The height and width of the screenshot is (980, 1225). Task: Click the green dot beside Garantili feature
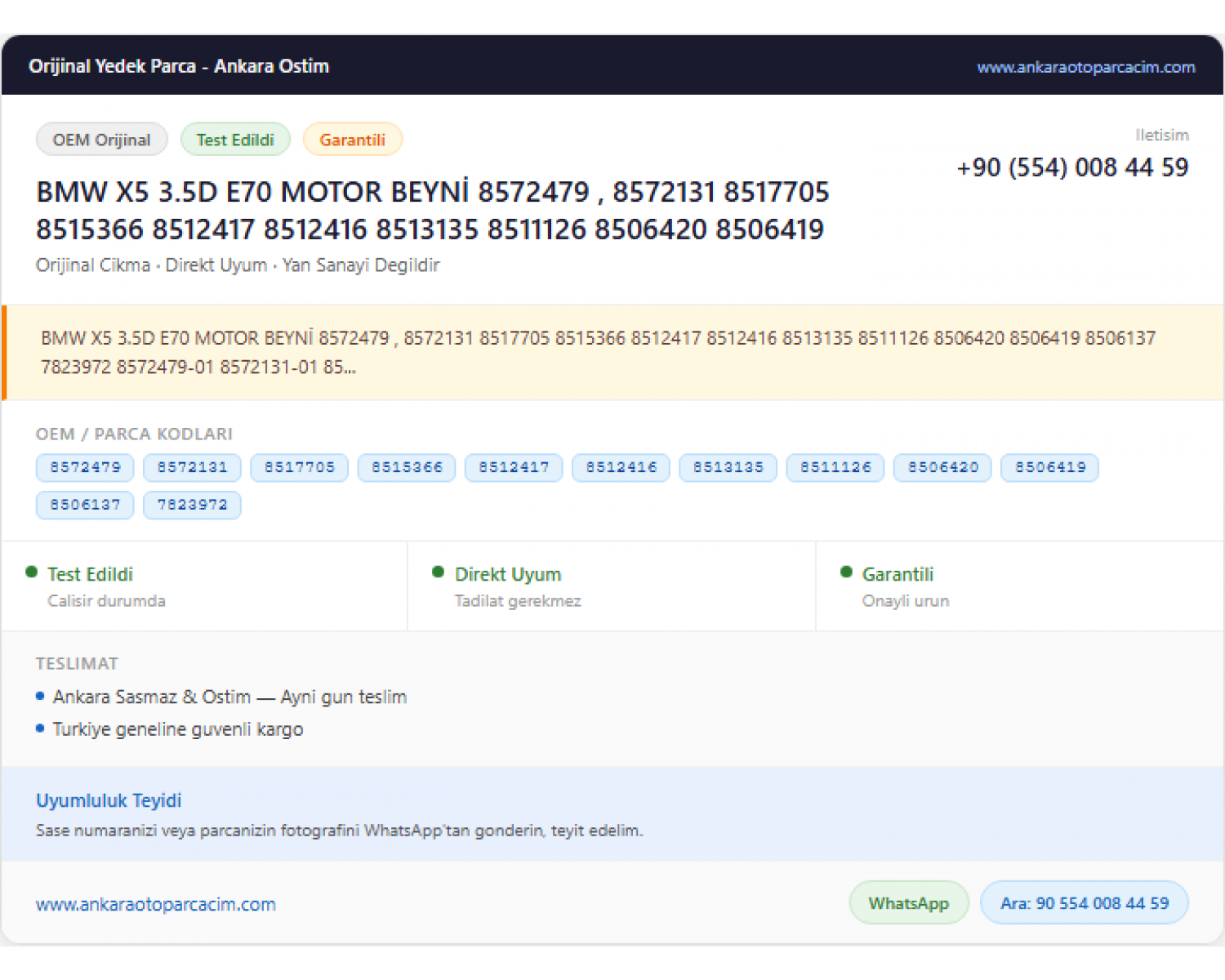[x=846, y=572]
